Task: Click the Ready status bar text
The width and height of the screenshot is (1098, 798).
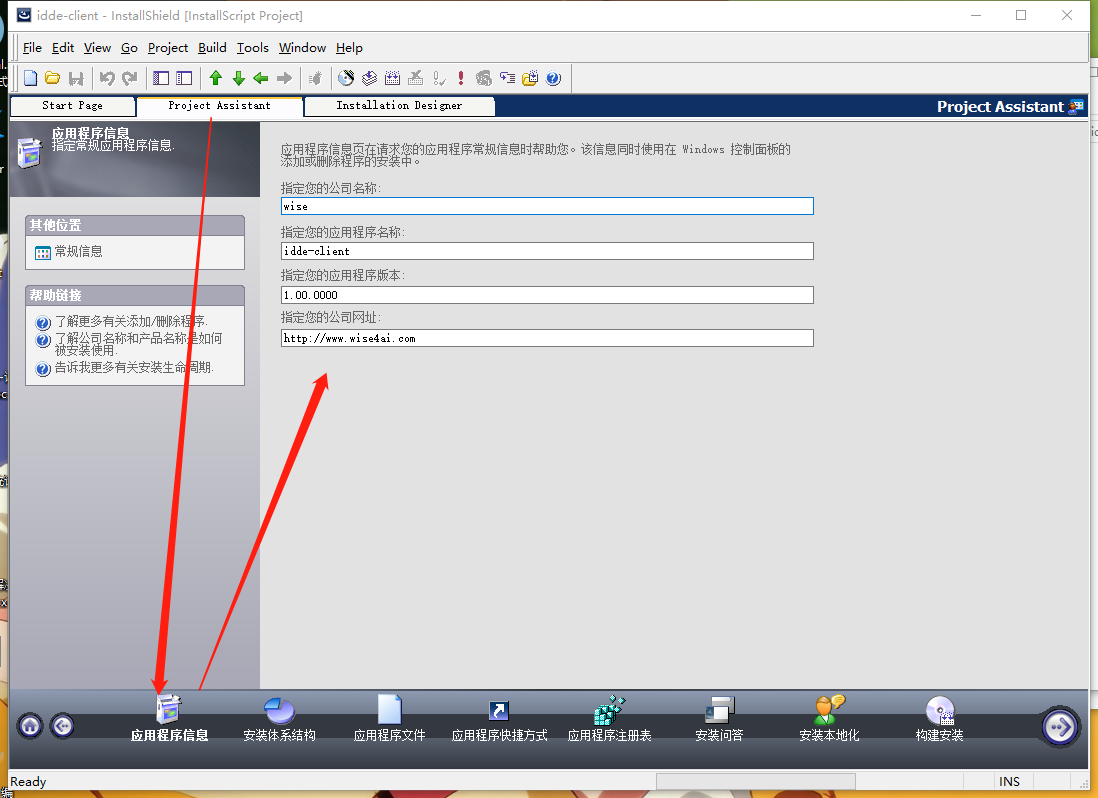Action: (28, 781)
